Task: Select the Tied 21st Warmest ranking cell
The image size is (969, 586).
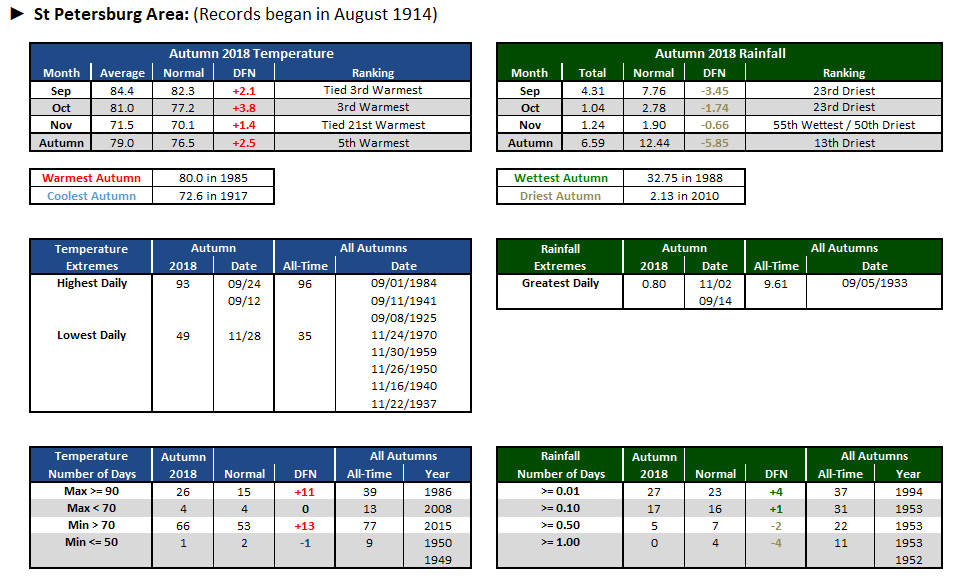Action: point(373,125)
